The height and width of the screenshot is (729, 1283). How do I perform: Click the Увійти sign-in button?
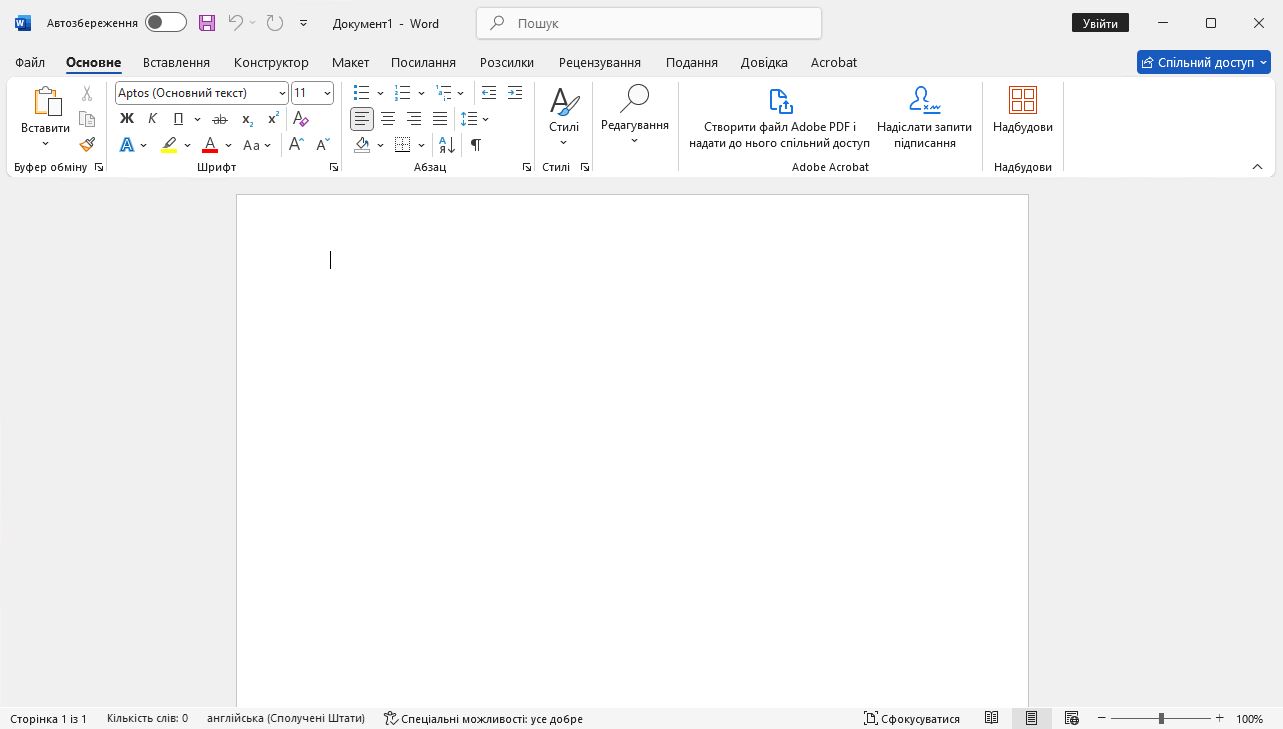point(1100,23)
